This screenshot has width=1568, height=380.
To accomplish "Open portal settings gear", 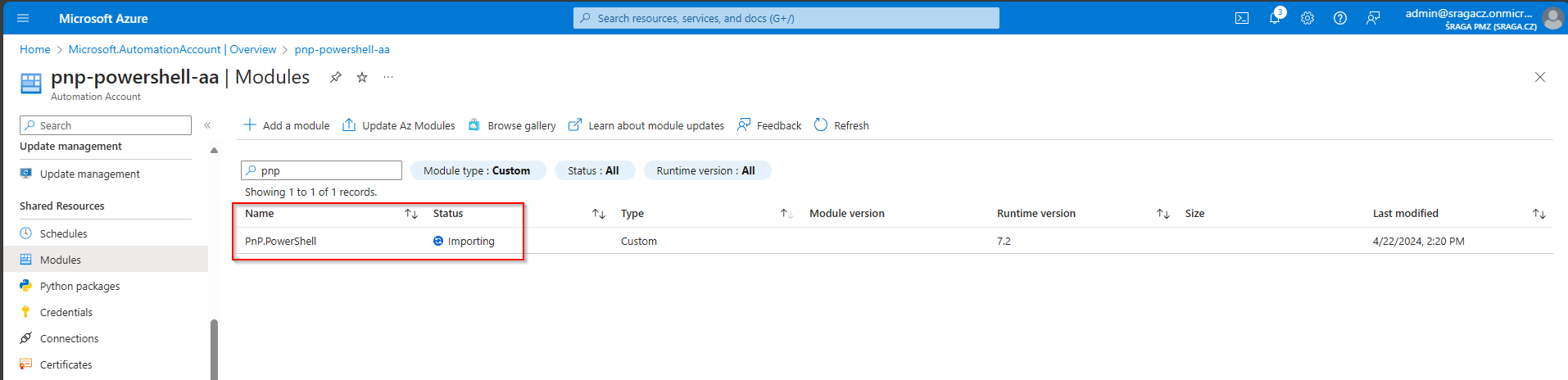I will (1307, 18).
